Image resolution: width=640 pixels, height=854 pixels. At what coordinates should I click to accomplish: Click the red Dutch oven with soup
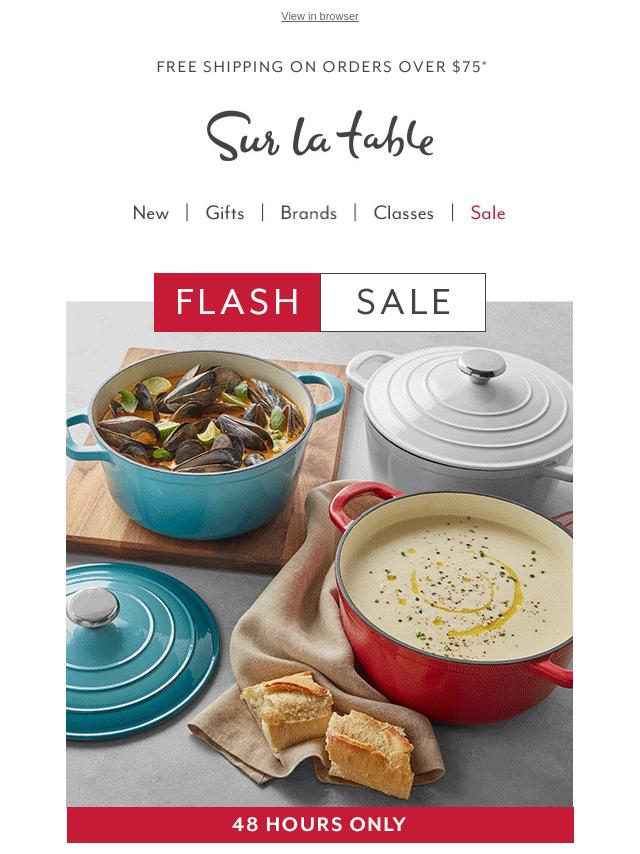tap(452, 605)
